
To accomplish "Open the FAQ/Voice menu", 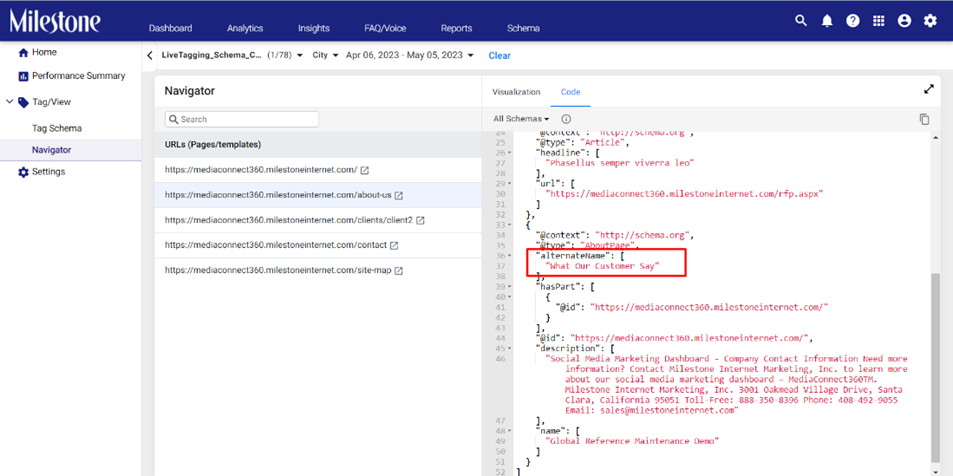I will pos(385,28).
